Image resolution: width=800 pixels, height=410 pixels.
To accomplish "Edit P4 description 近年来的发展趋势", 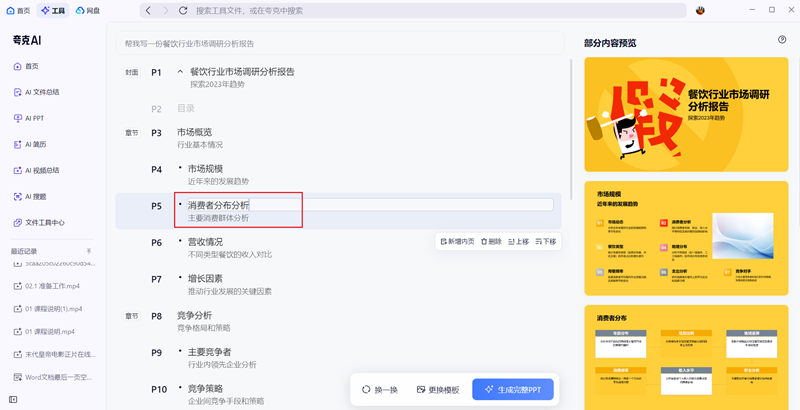I will (218, 181).
